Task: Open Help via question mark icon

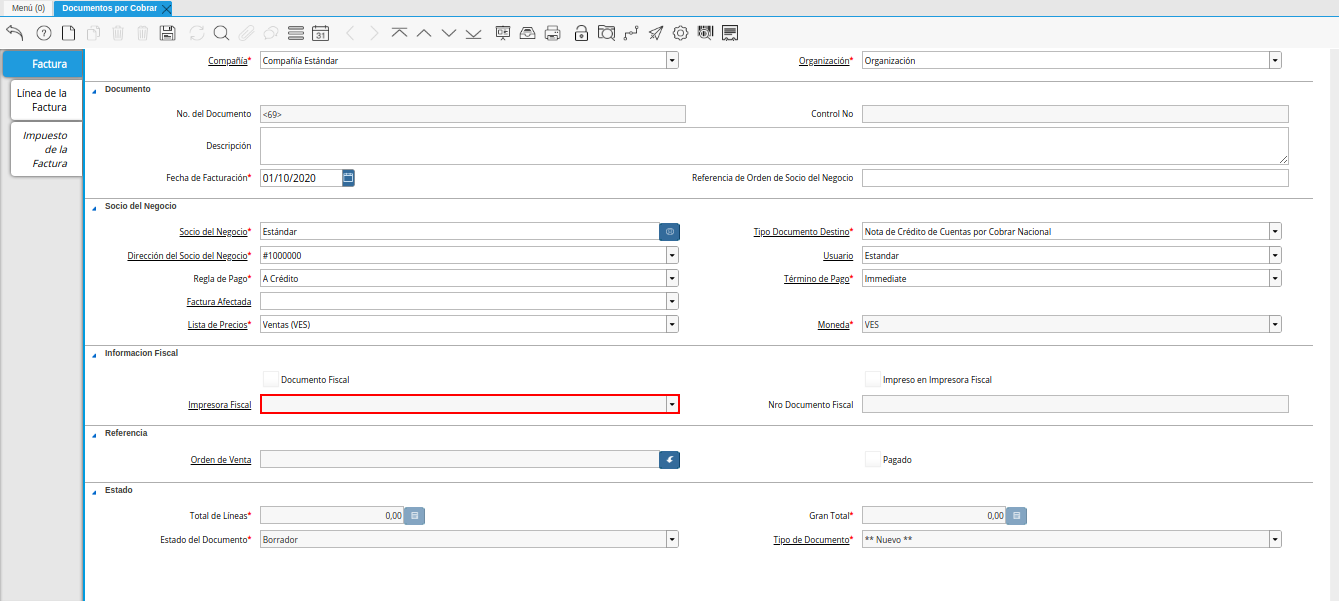Action: 43,33
